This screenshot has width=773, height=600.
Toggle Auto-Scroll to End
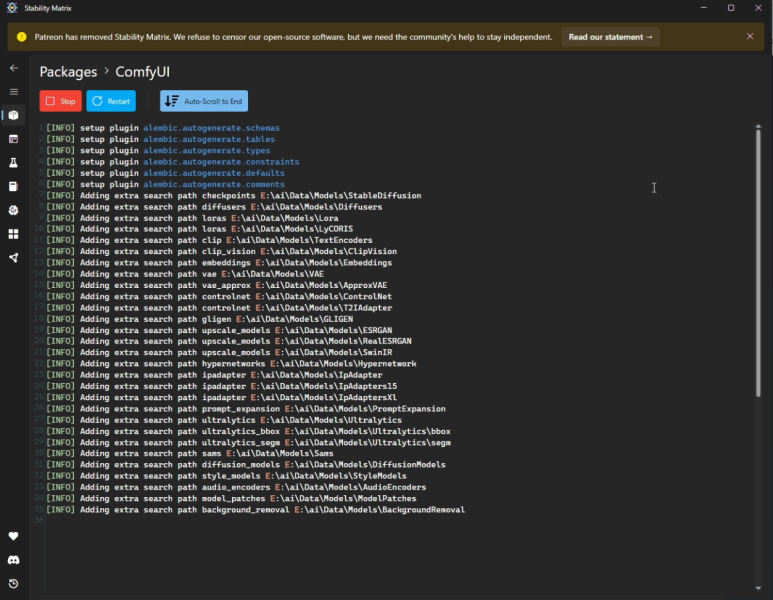point(204,101)
